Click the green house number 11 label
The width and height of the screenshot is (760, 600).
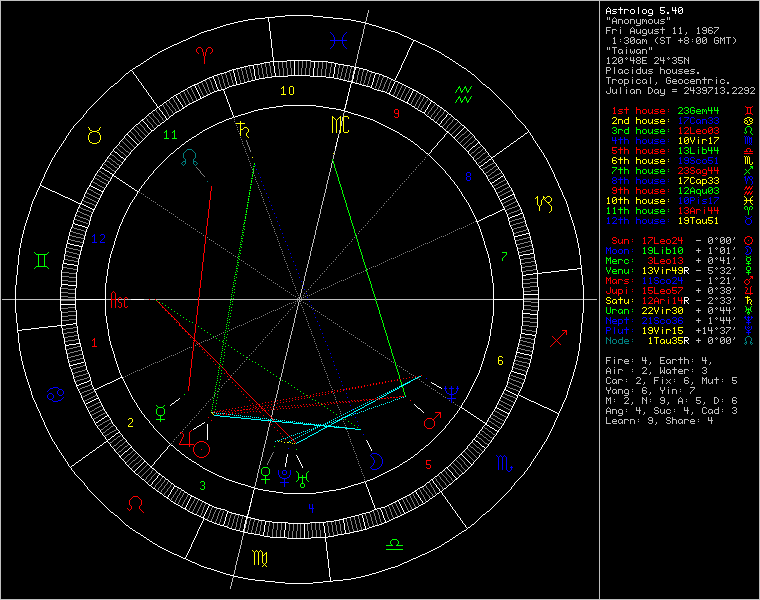(x=170, y=135)
